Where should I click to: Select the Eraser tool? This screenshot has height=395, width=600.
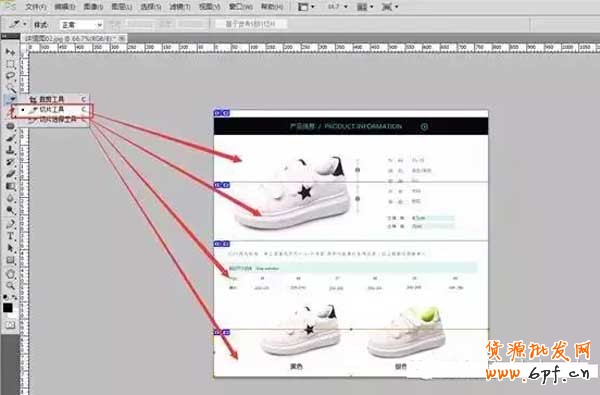(10, 175)
